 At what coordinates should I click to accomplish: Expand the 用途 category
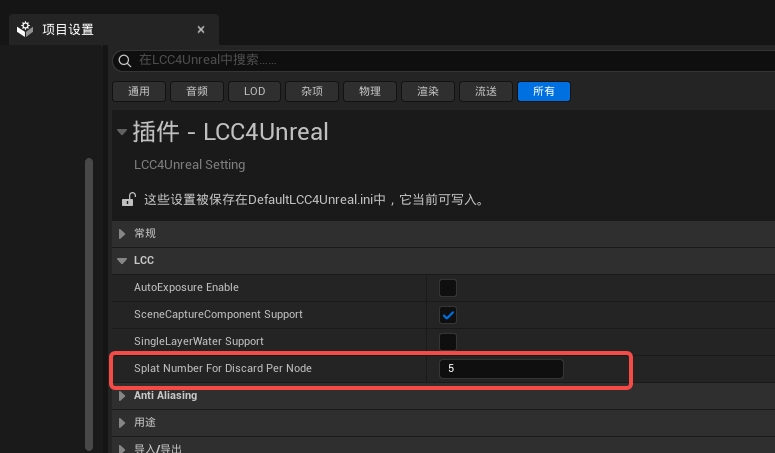[122, 423]
